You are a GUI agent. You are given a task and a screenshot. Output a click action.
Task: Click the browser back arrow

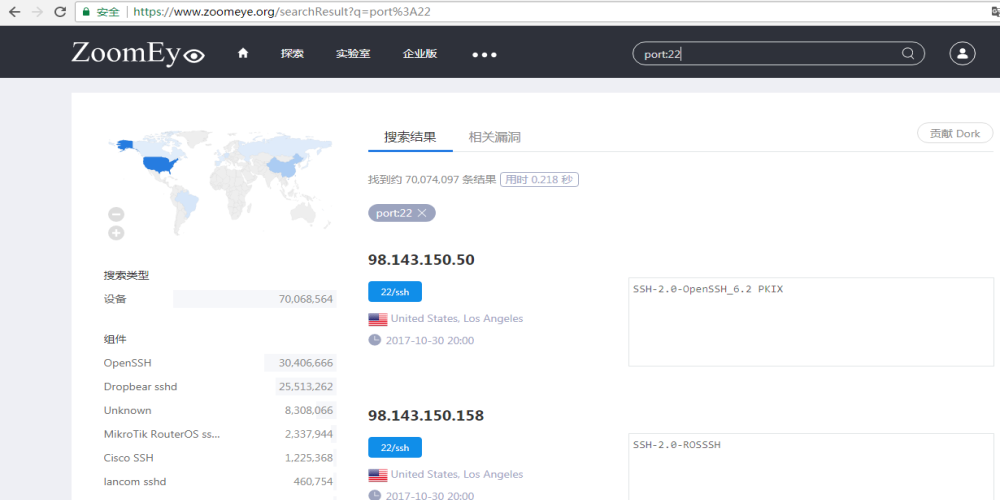pos(14,11)
